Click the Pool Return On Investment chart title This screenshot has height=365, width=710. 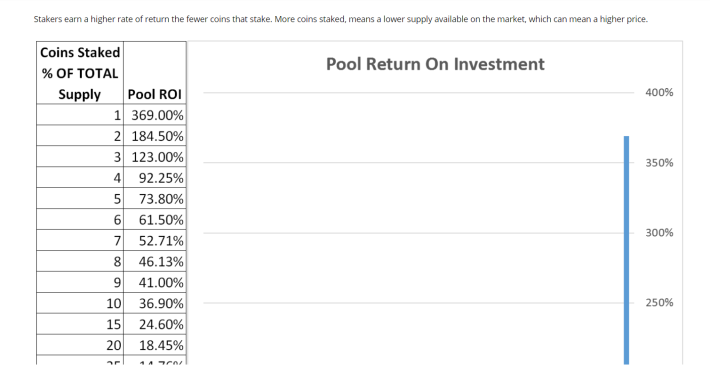435,64
